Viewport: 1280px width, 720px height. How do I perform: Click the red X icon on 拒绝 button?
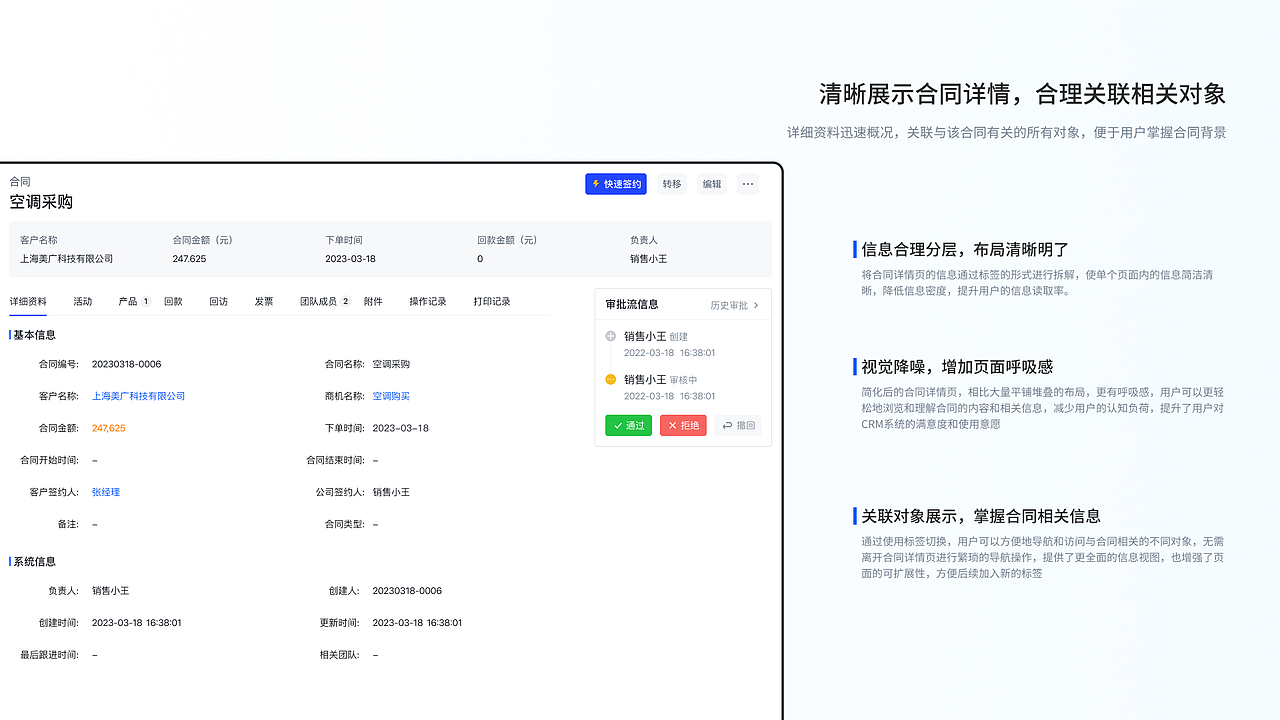pos(672,425)
